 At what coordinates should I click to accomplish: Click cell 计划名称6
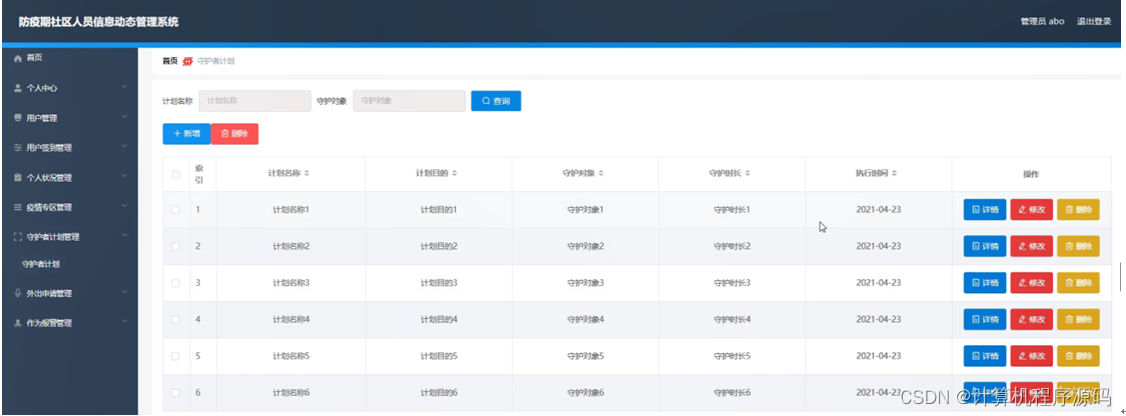291,392
